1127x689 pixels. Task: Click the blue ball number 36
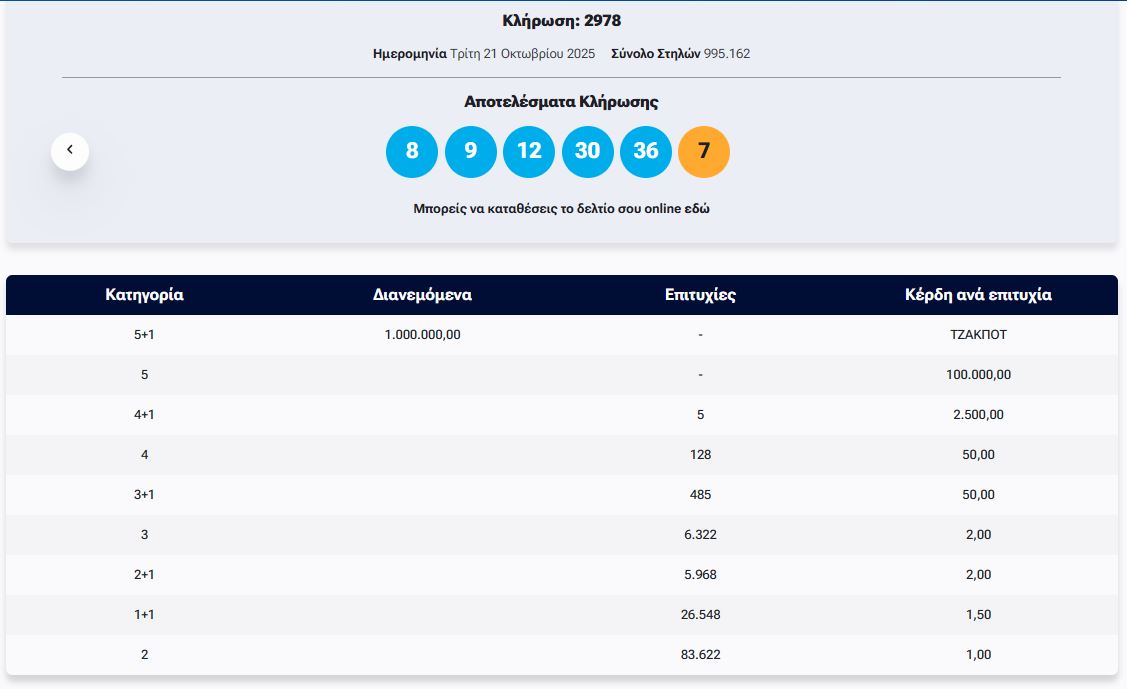click(646, 152)
